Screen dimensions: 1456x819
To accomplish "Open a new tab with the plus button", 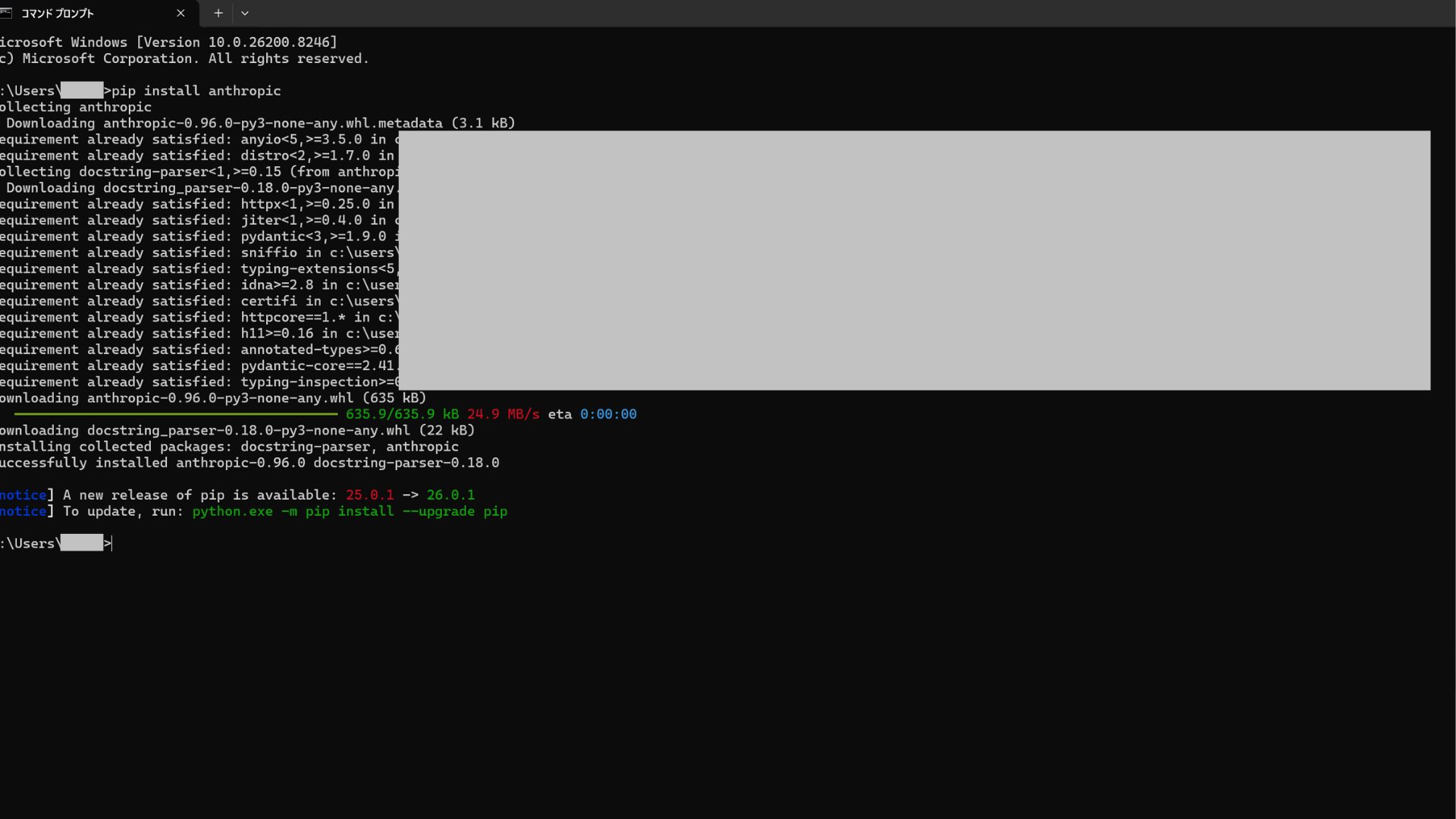I will 218,13.
